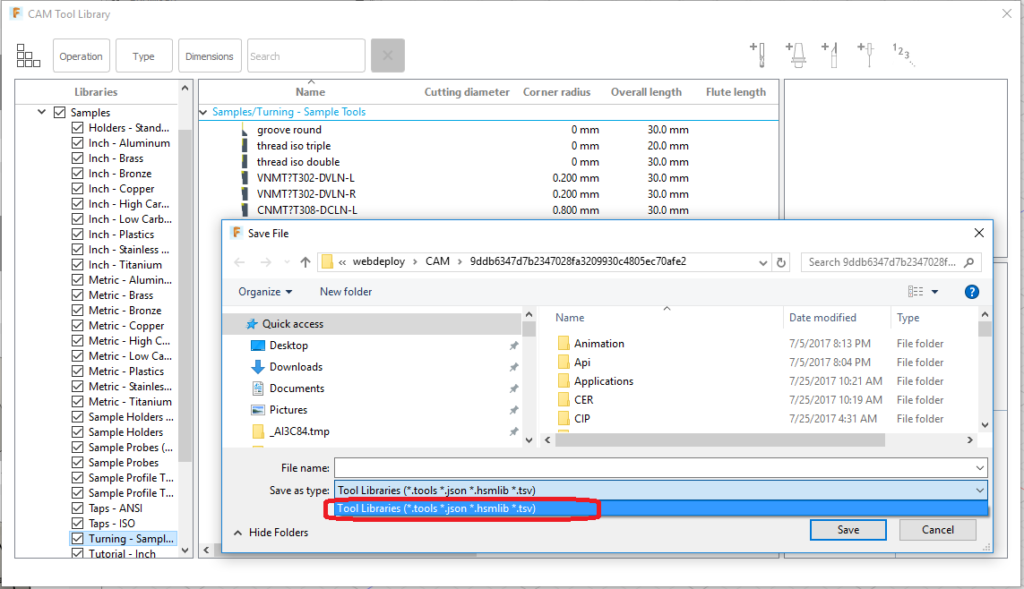
Task: Click the new holder icon
Action: coord(796,55)
